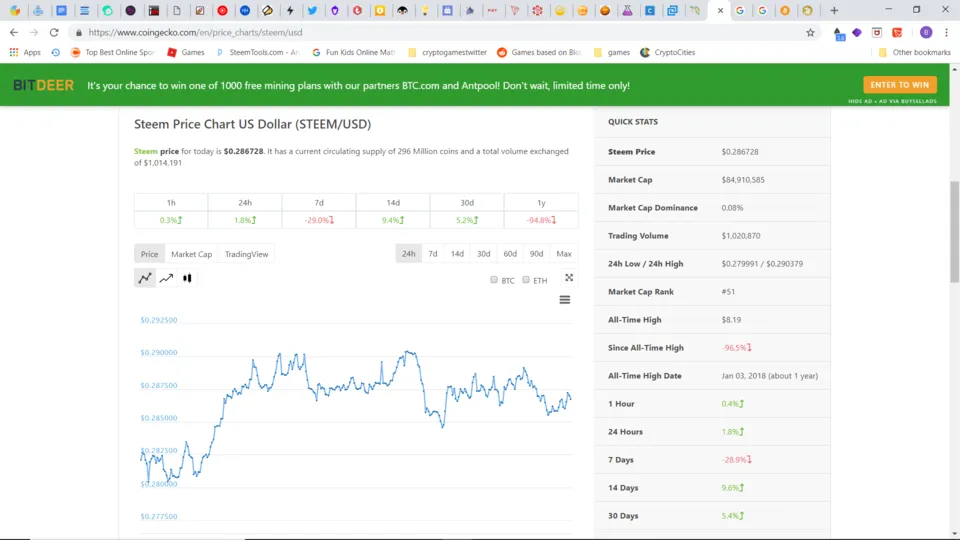Image resolution: width=960 pixels, height=540 pixels.
Task: Click the site lock security icon
Action: (78, 32)
